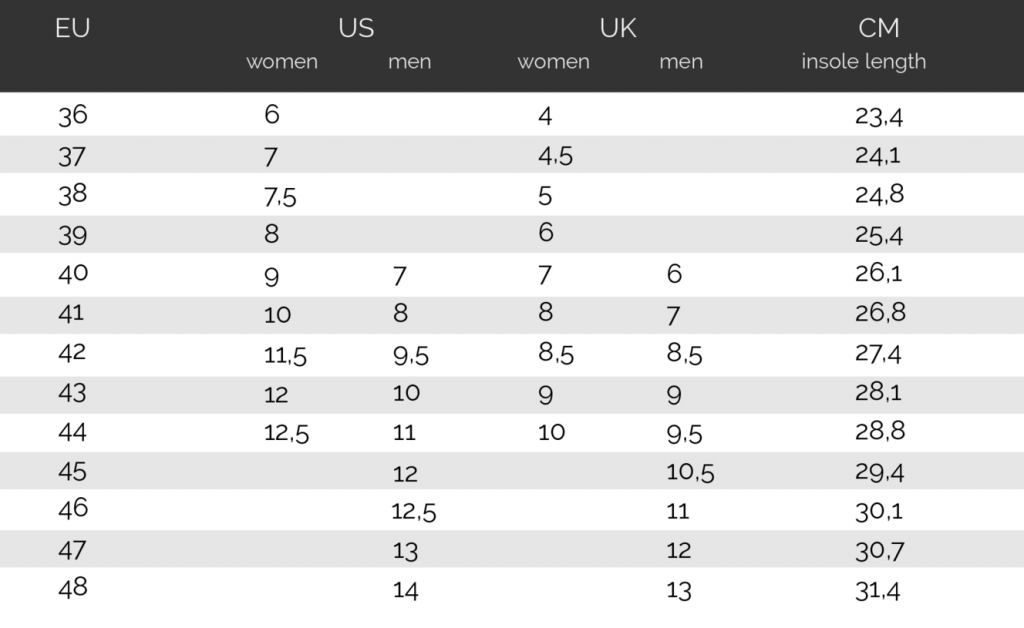
Task: Select insole length 31,4
Action: [x=878, y=591]
